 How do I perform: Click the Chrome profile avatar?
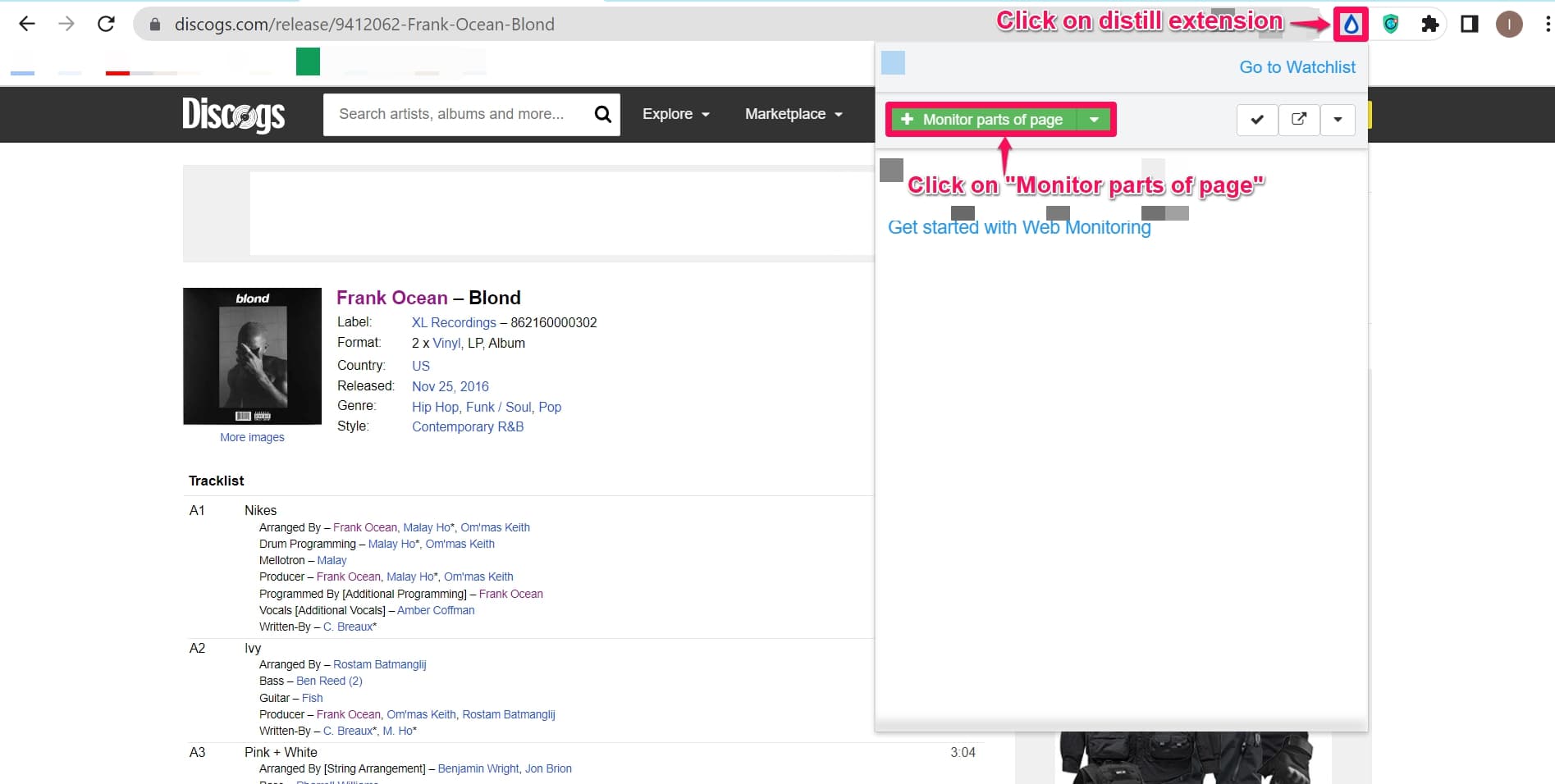[1508, 25]
